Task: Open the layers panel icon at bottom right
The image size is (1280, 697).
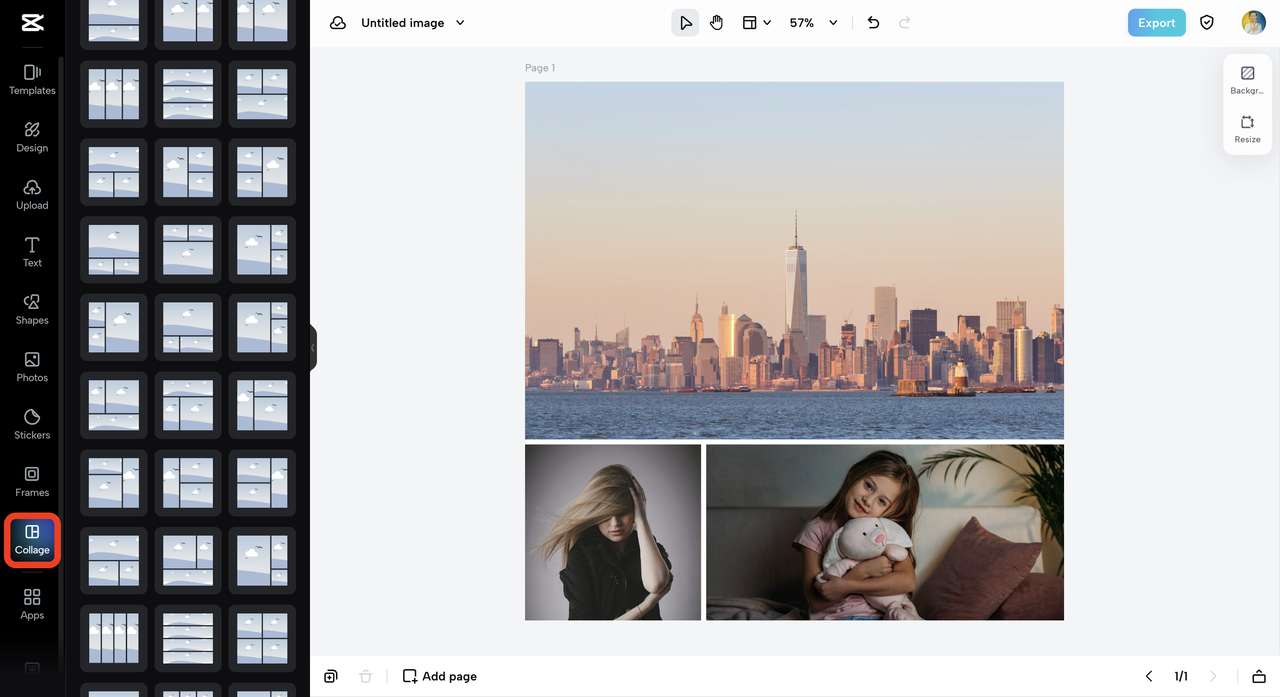Action: (x=1259, y=677)
